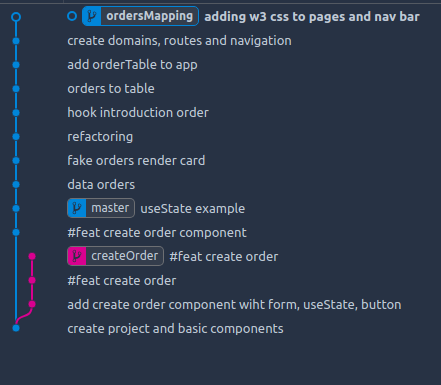Click the ordersMapping branch icon

click(x=92, y=16)
